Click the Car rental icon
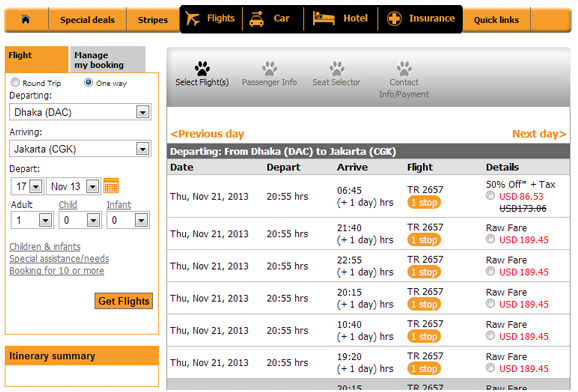The width and height of the screenshot is (578, 392). (257, 19)
